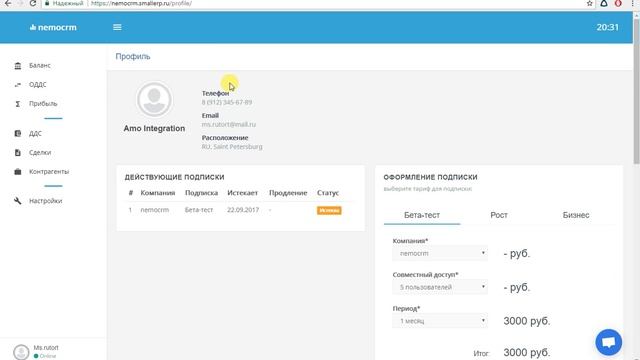This screenshot has width=640, height=360.
Task: Click the Истекла status badge
Action: (329, 210)
